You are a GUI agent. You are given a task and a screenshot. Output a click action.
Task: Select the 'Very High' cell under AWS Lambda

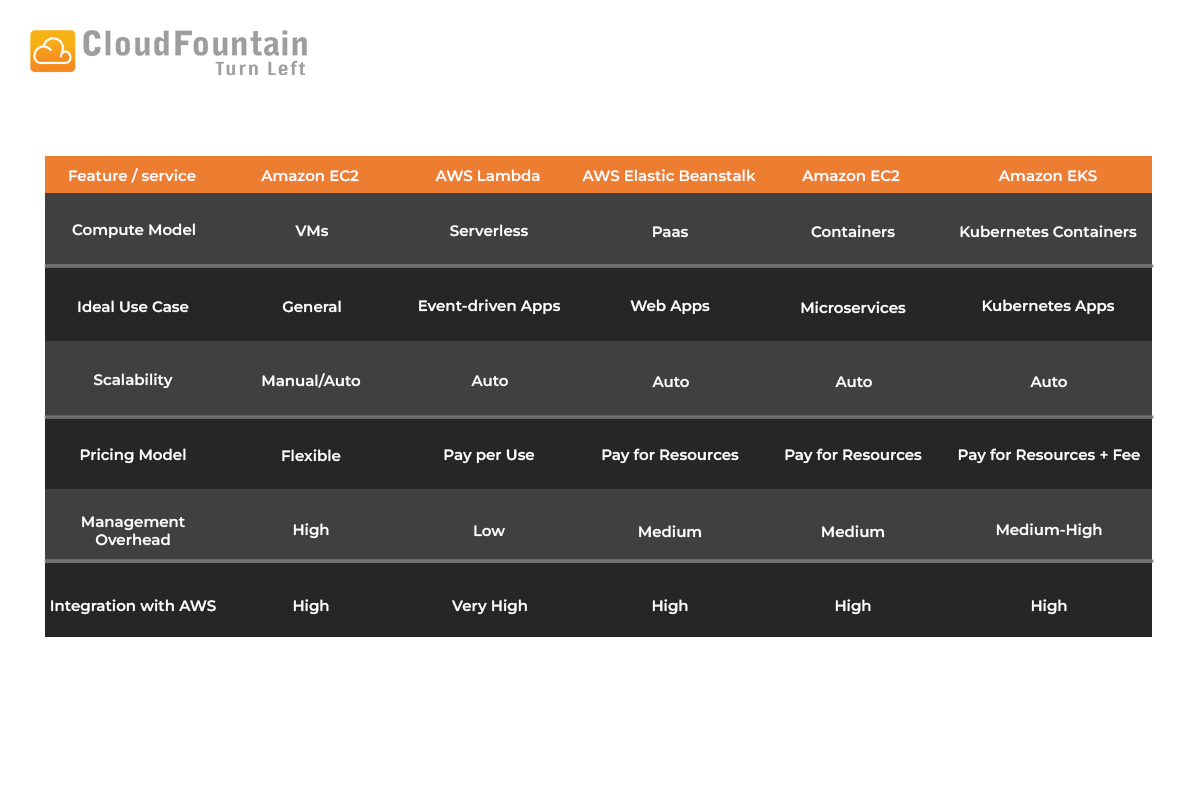point(489,605)
